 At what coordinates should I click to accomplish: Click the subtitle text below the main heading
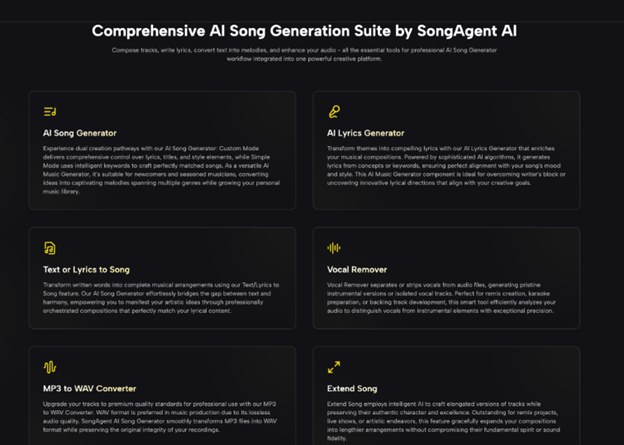tap(304, 55)
